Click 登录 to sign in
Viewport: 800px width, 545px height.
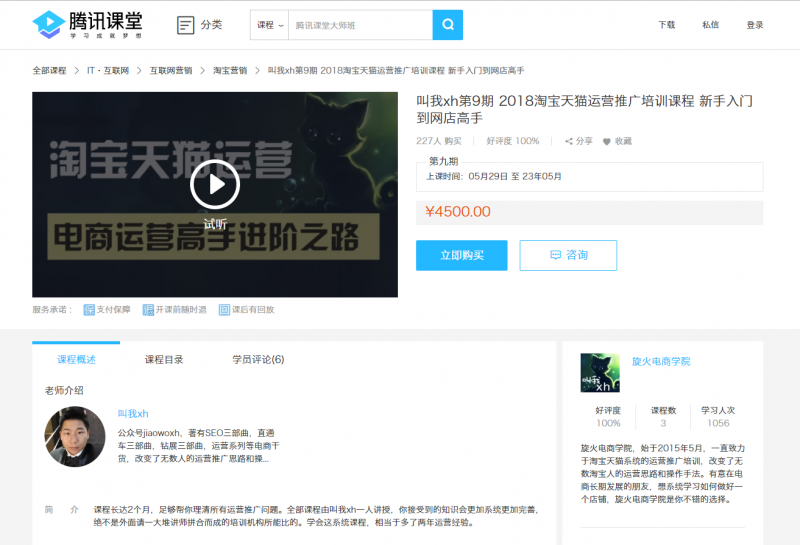tap(755, 25)
